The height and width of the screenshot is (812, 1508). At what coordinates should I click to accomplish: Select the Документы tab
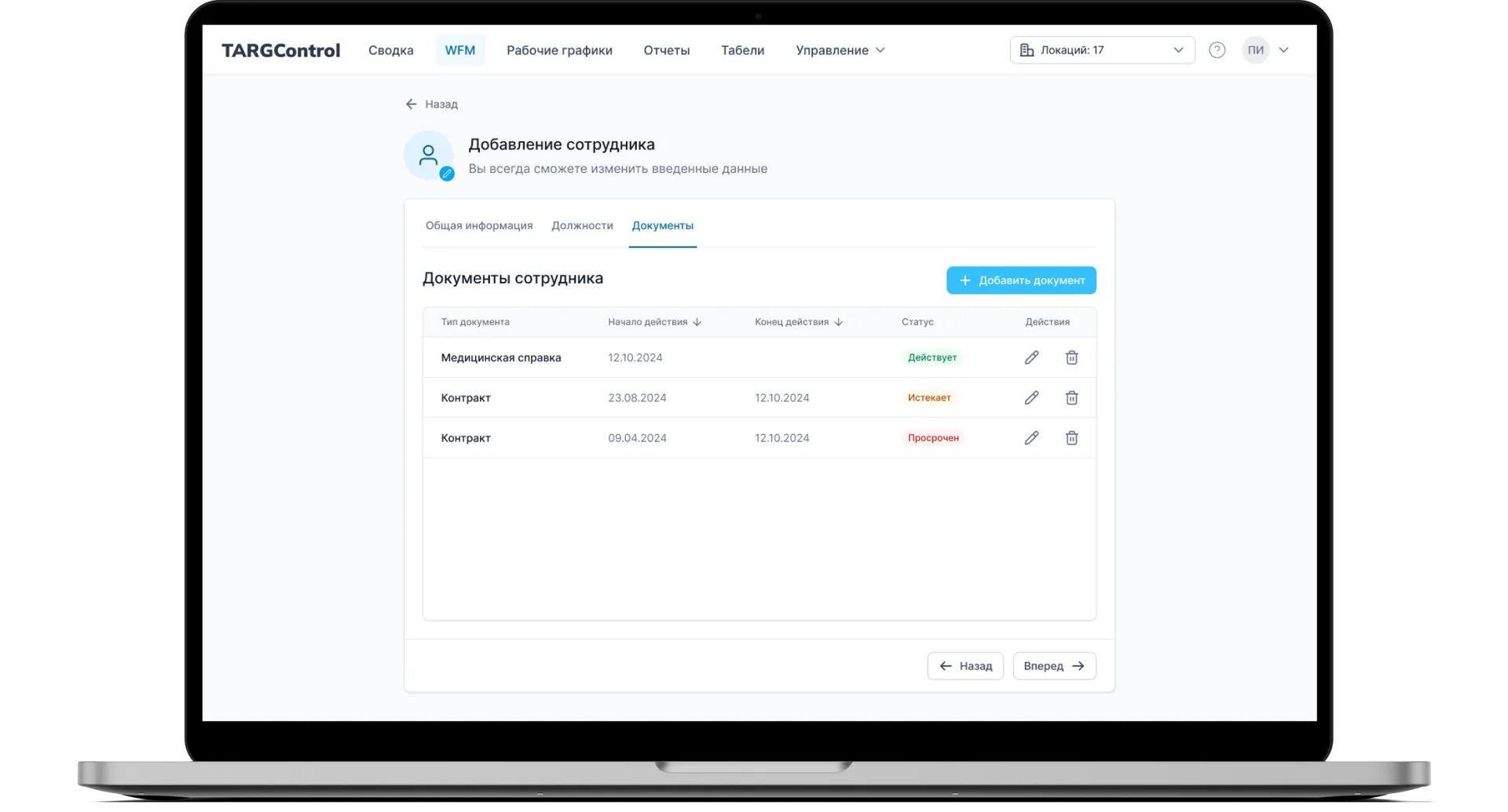(x=662, y=225)
